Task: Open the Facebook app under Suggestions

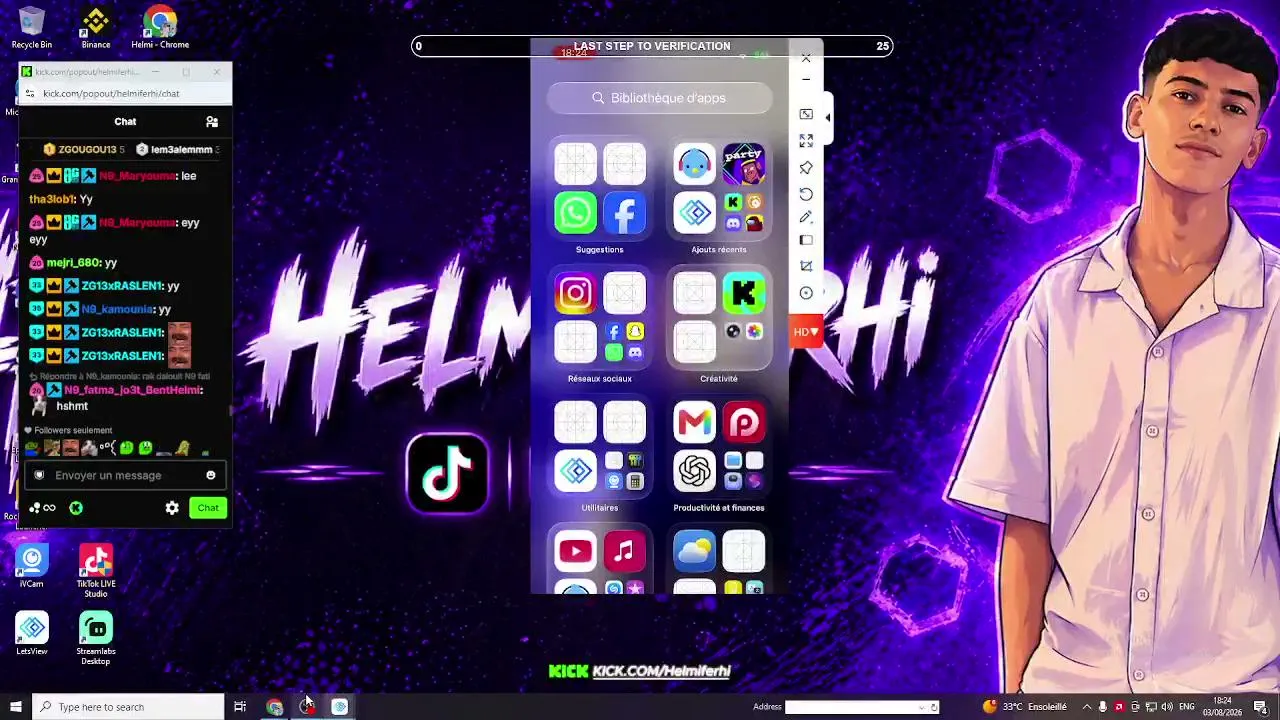Action: pos(624,213)
